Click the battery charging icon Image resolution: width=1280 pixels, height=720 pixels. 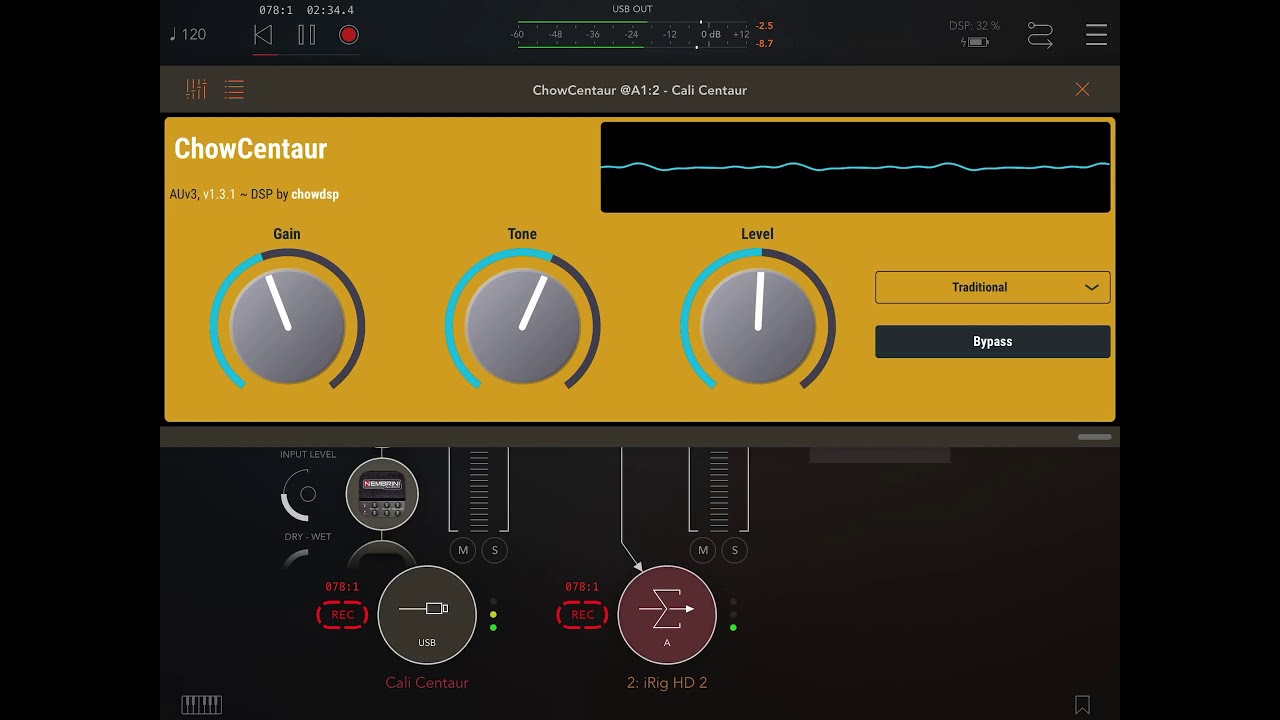tap(974, 42)
